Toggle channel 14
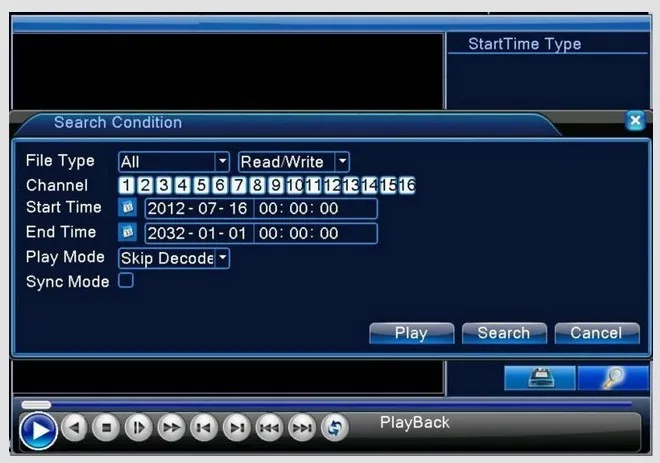The width and height of the screenshot is (660, 463). coord(369,185)
